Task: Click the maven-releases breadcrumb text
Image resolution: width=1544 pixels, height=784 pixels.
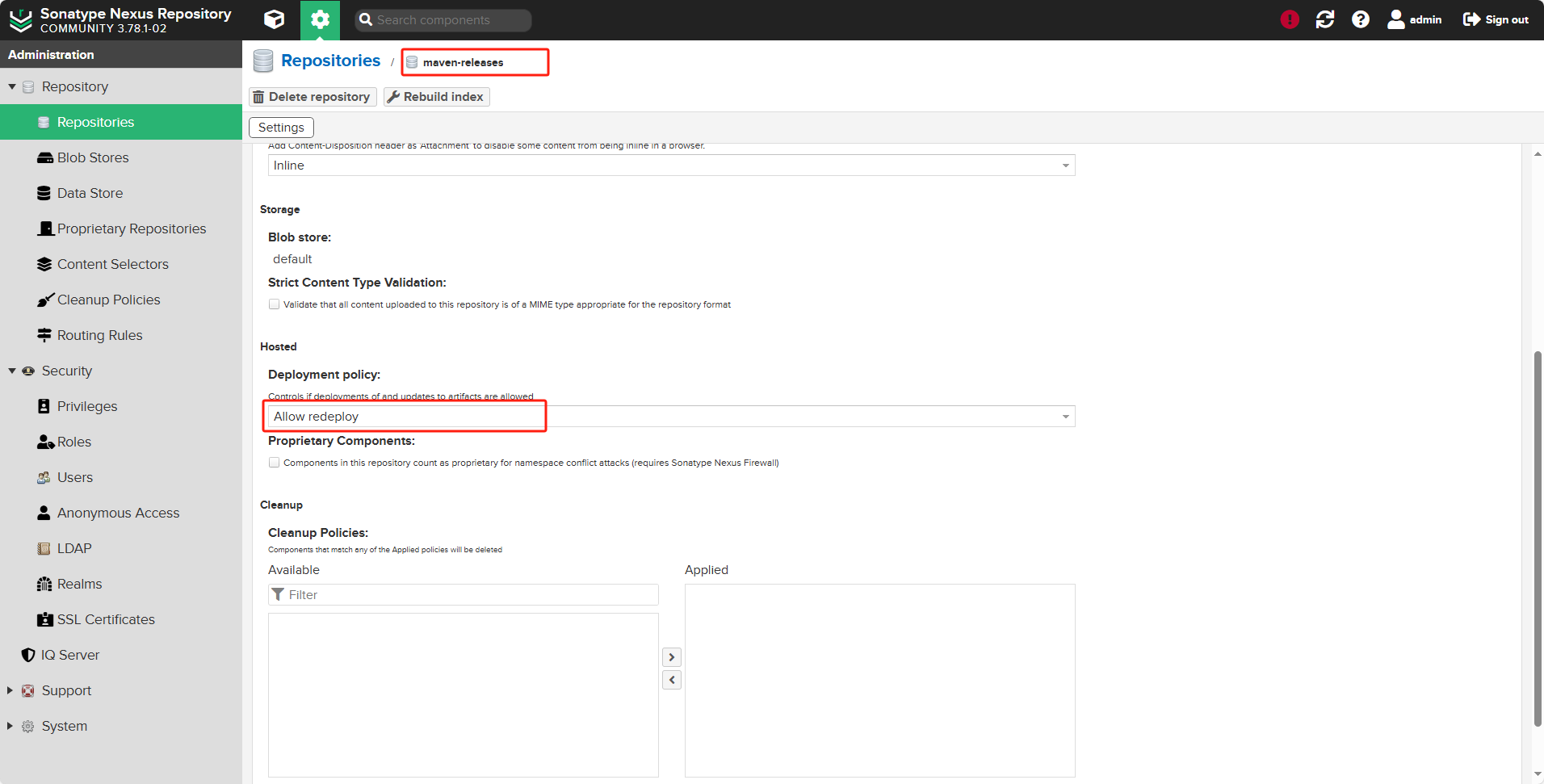Action: tap(463, 62)
